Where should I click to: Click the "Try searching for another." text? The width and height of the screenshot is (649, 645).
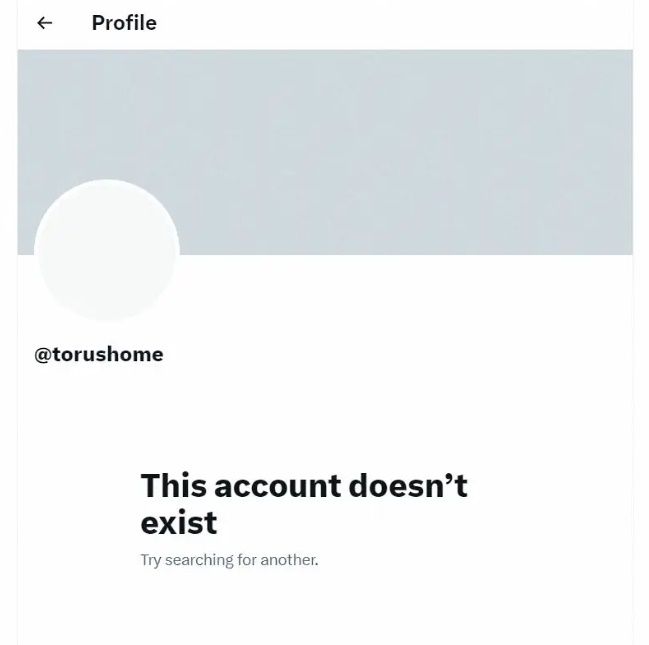(x=229, y=560)
